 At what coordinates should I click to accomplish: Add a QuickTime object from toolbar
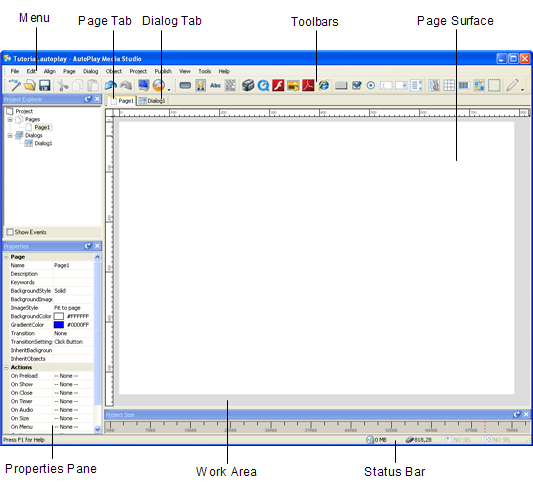click(263, 85)
